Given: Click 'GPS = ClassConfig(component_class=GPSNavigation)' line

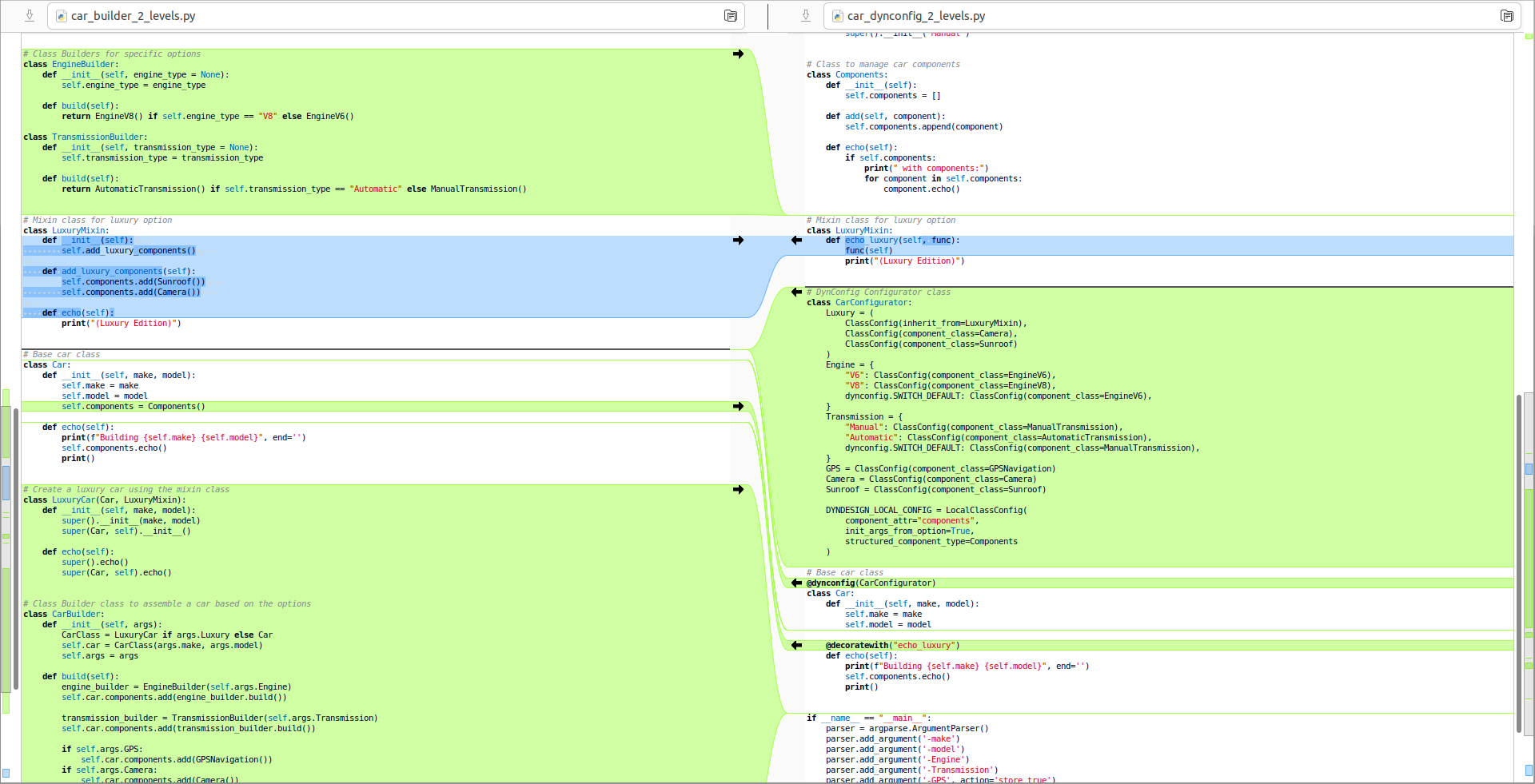Looking at the screenshot, I should coord(940,468).
